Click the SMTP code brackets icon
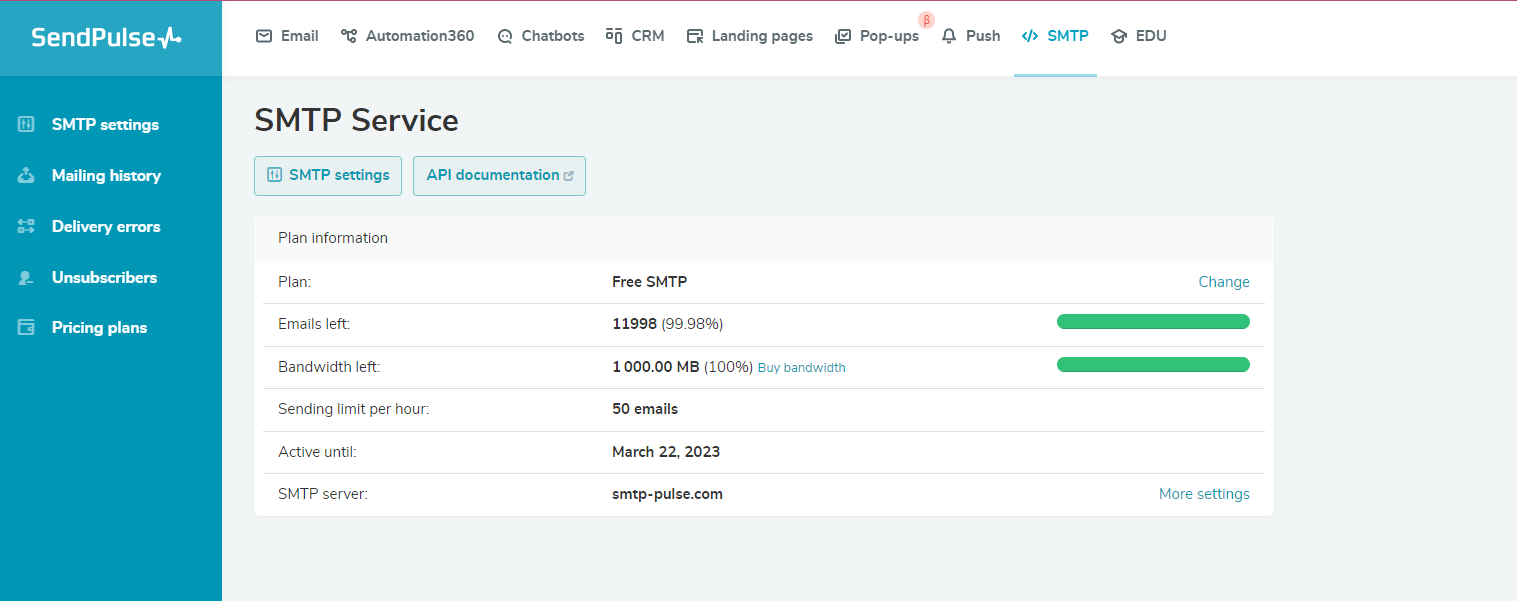The image size is (1517, 601). 1030,36
